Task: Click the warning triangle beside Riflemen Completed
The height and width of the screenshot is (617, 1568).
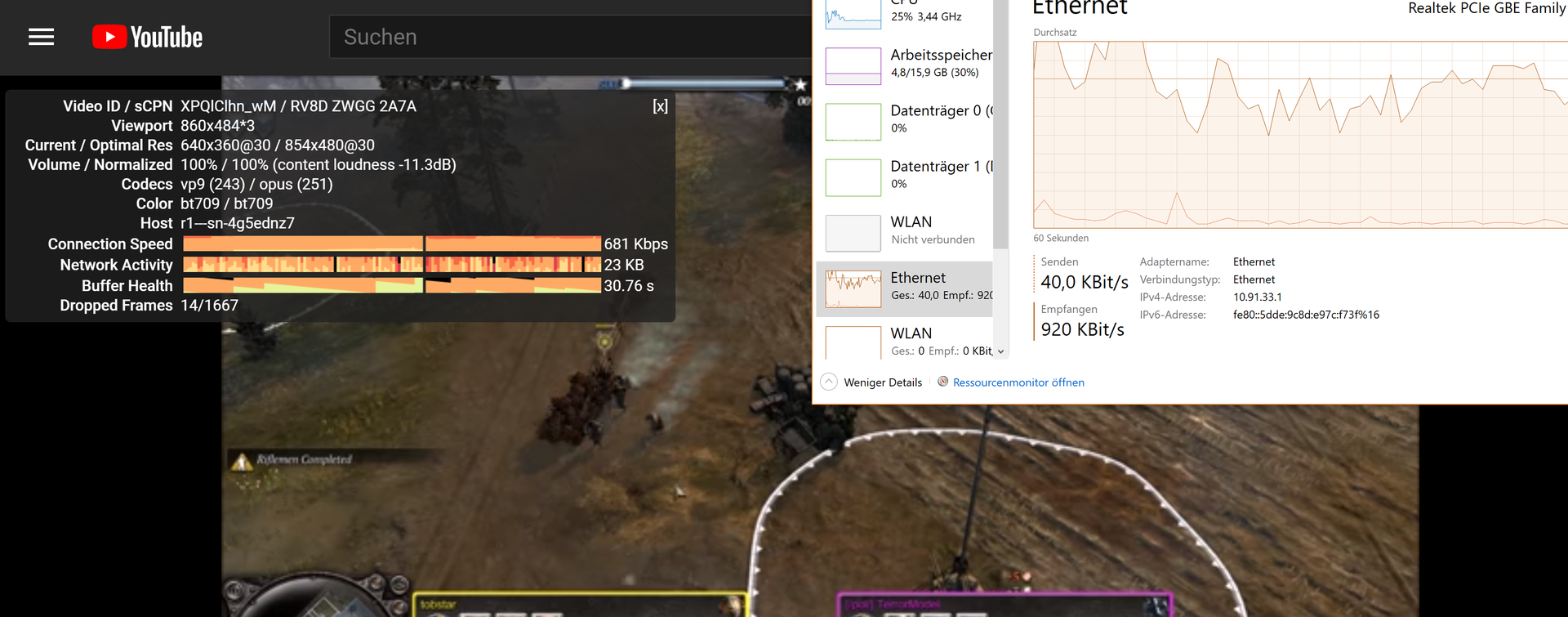Action: 241,463
